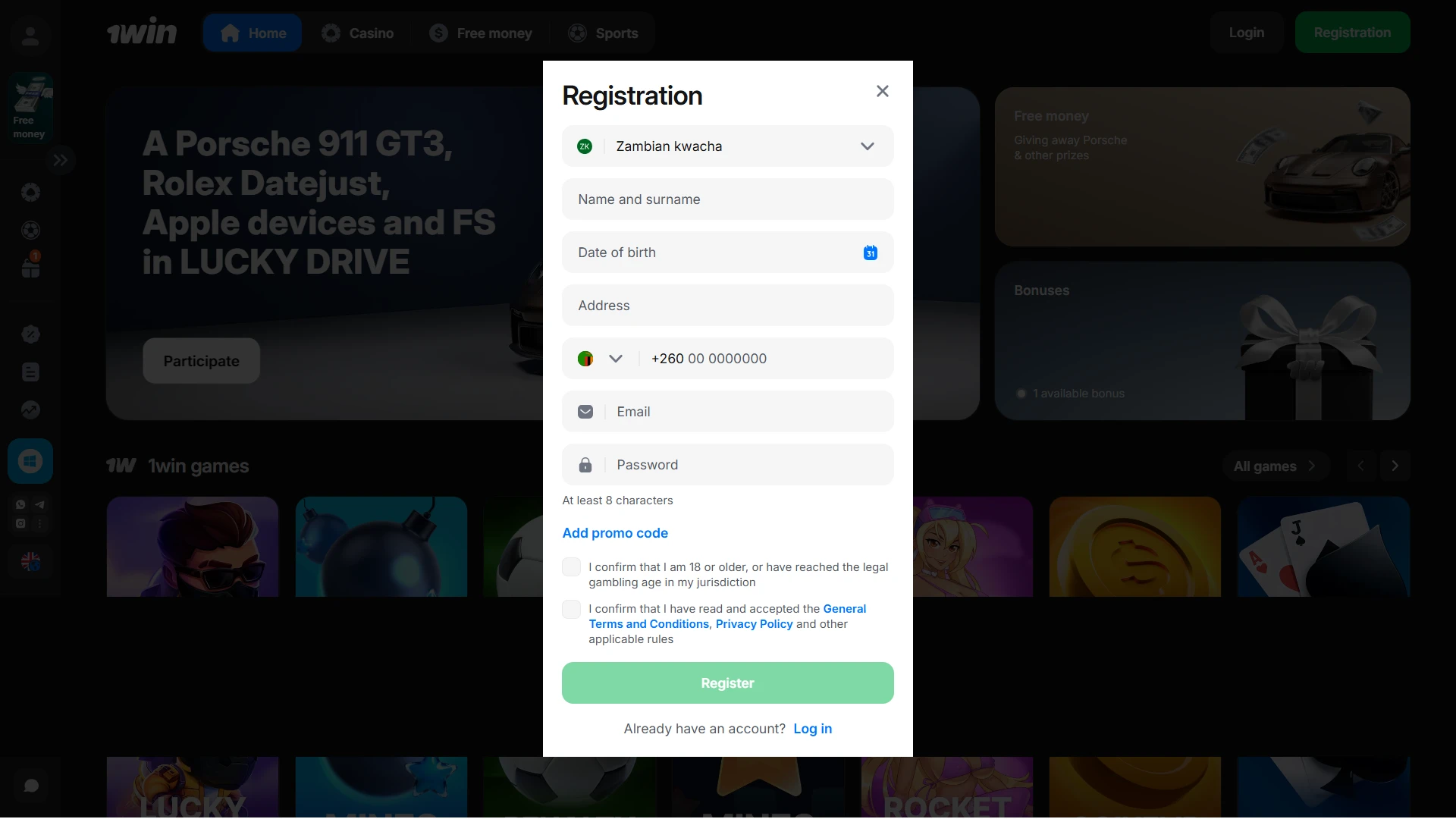The height and width of the screenshot is (819, 1456).
Task: Open the bomb game thumbnail
Action: (381, 547)
